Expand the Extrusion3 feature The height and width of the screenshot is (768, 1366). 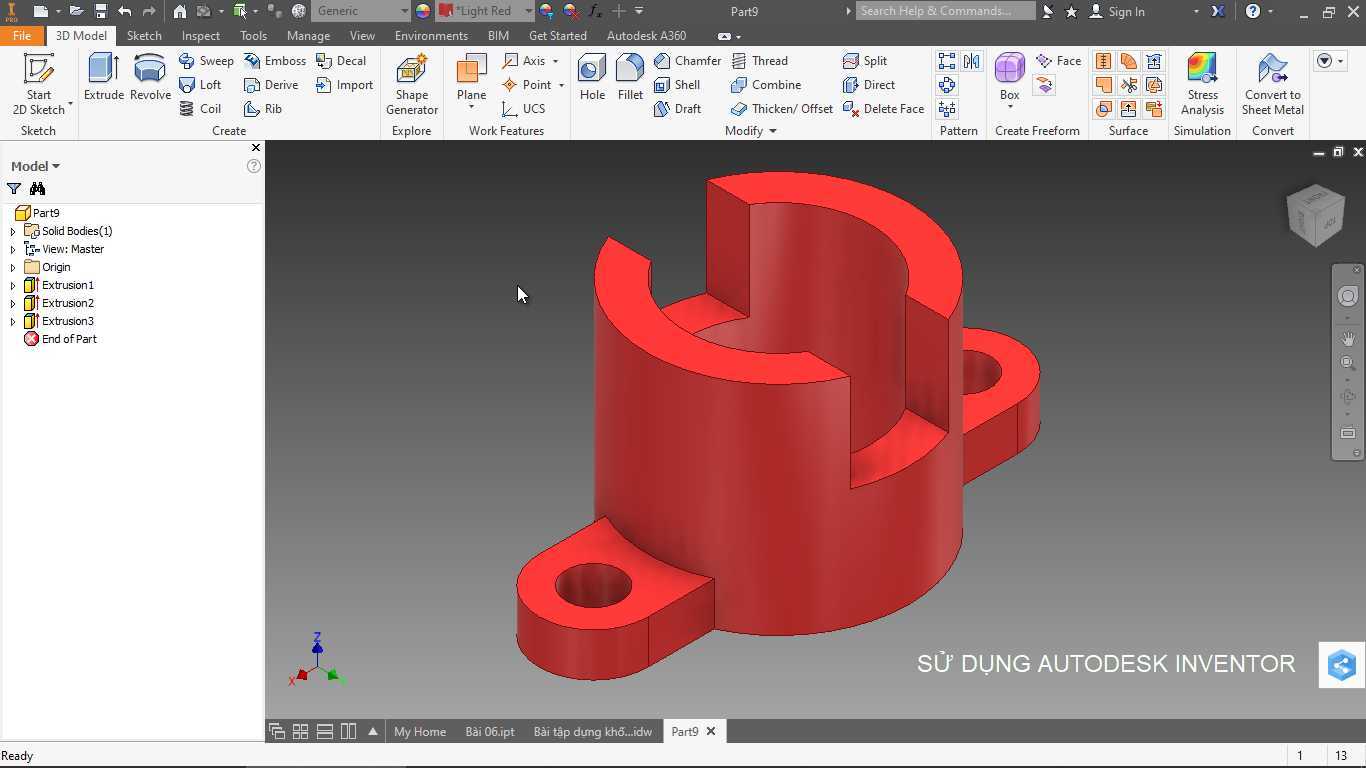point(13,321)
